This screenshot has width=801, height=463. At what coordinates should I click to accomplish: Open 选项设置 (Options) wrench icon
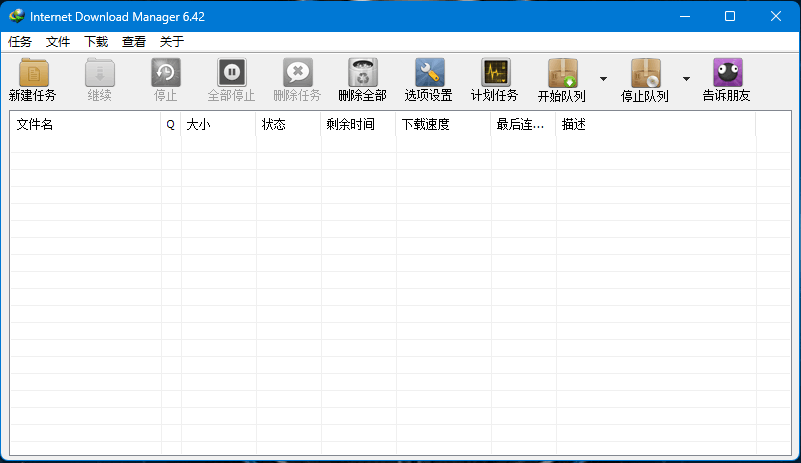pos(429,73)
